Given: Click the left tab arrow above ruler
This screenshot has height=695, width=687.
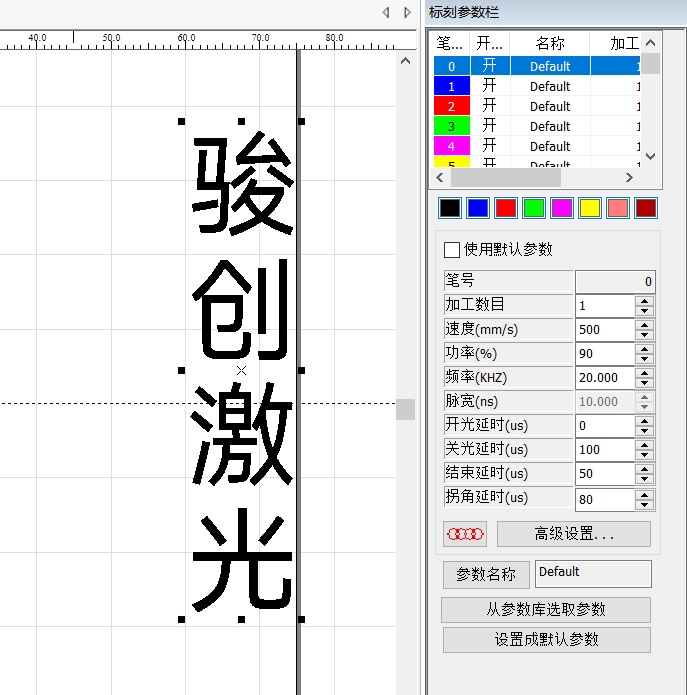Looking at the screenshot, I should coord(386,12).
